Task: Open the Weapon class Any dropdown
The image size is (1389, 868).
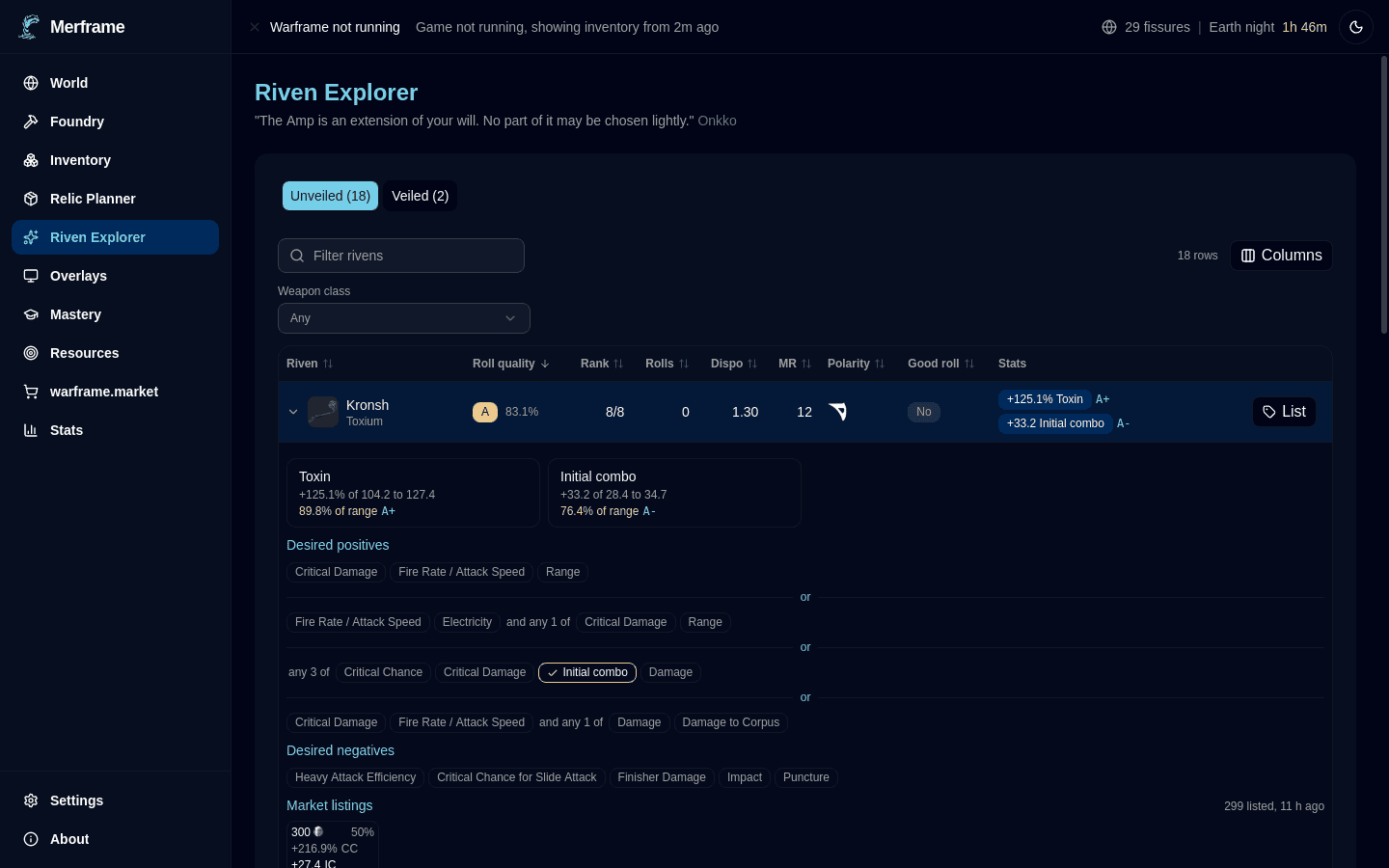Action: point(404,318)
